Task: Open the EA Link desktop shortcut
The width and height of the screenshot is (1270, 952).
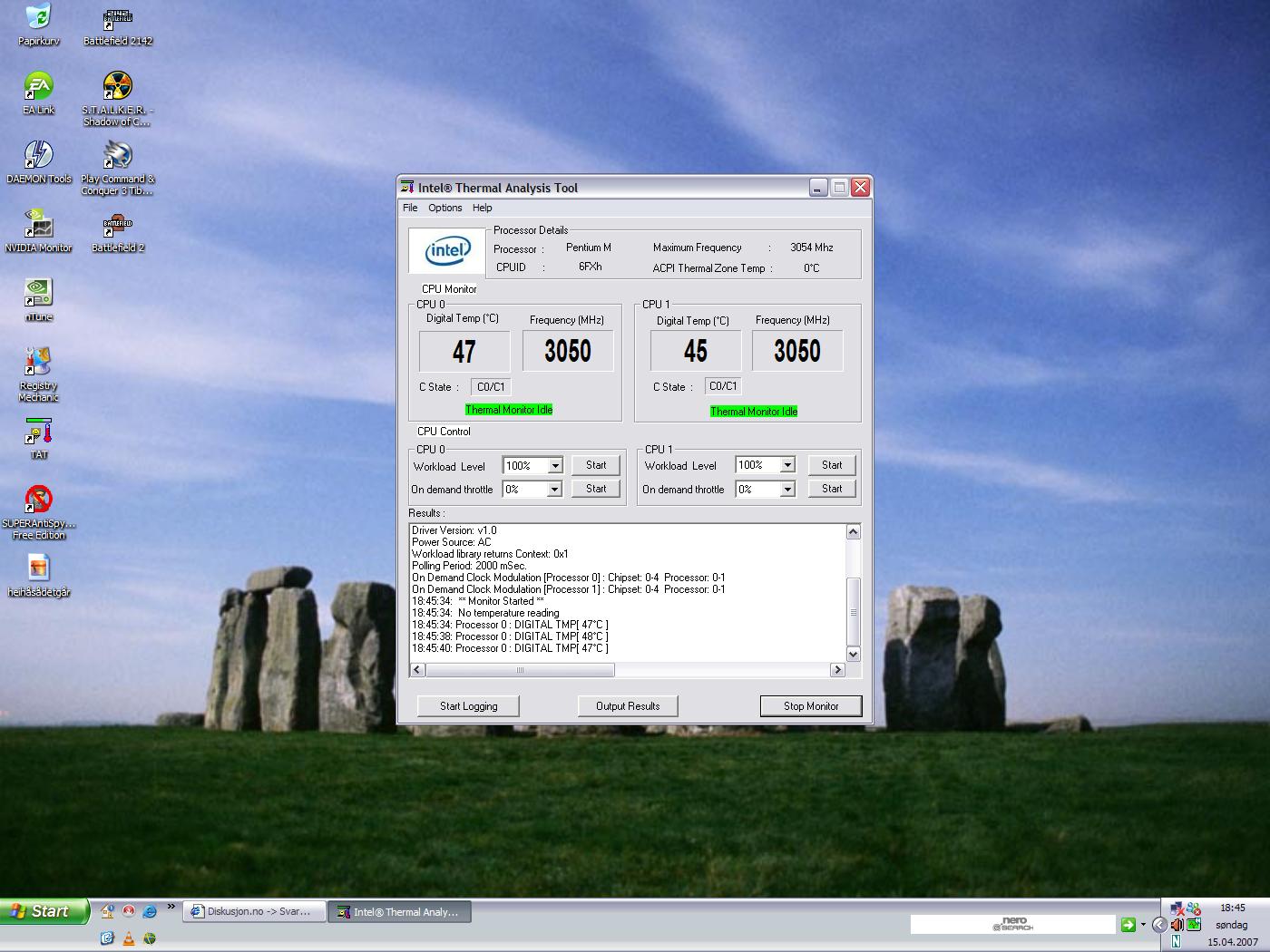Action: pos(38,88)
